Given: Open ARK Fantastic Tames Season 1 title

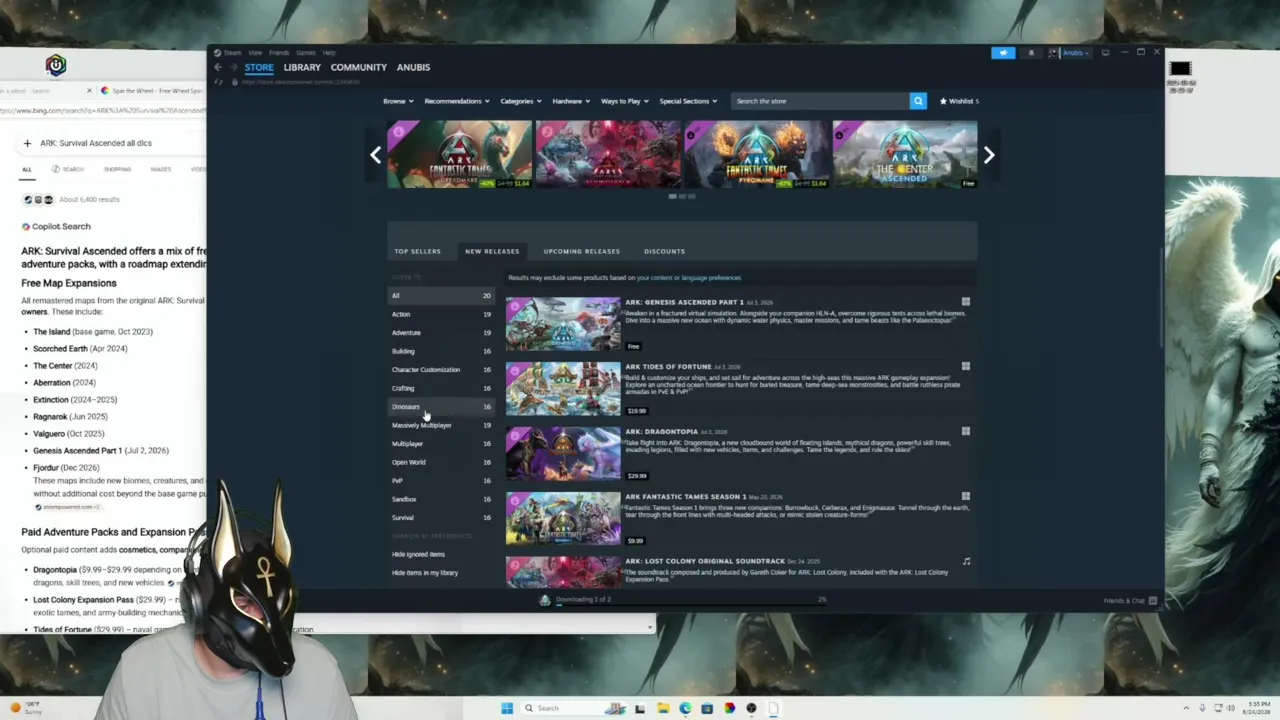Looking at the screenshot, I should point(686,497).
